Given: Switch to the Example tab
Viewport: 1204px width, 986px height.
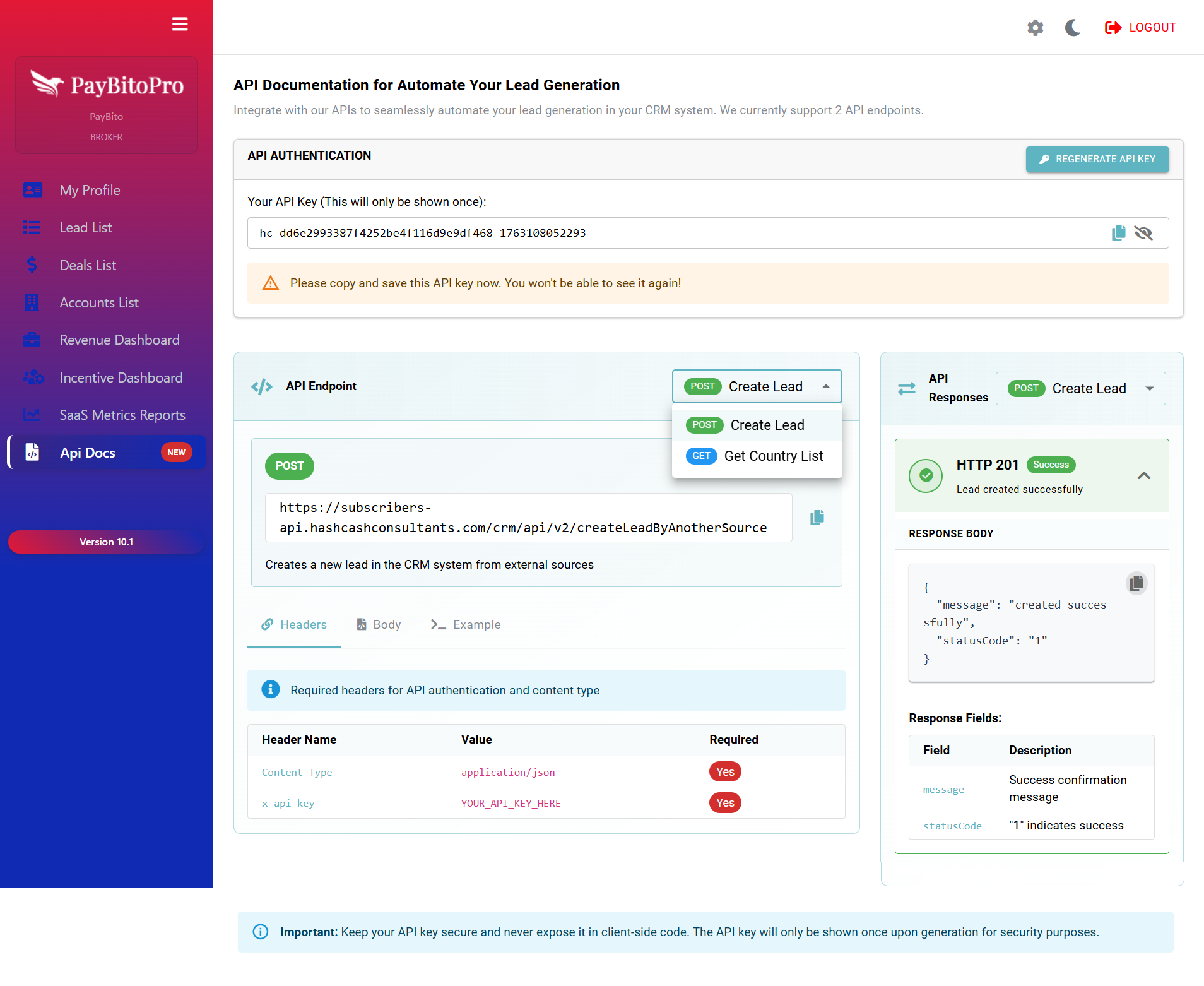Looking at the screenshot, I should pos(466,624).
